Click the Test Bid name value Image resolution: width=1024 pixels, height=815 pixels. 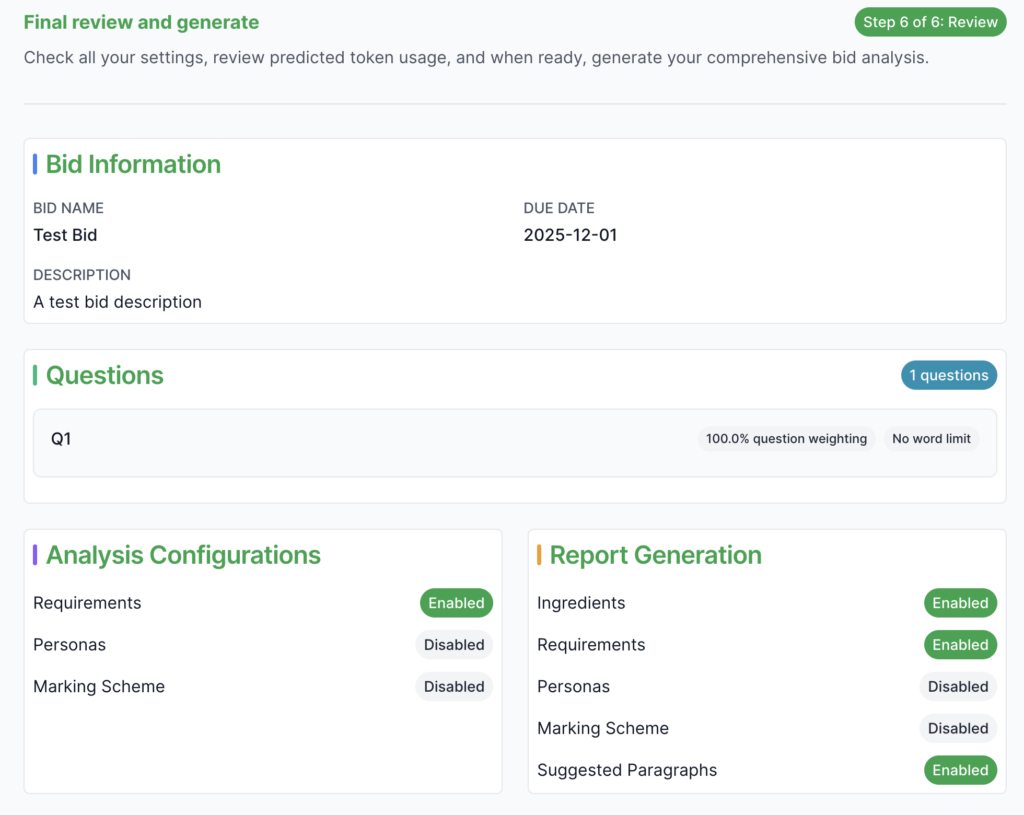click(65, 235)
